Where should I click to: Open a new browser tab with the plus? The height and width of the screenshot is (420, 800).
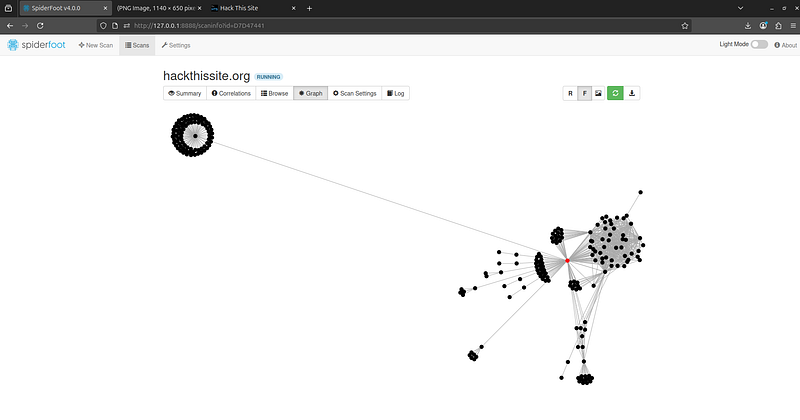point(309,8)
